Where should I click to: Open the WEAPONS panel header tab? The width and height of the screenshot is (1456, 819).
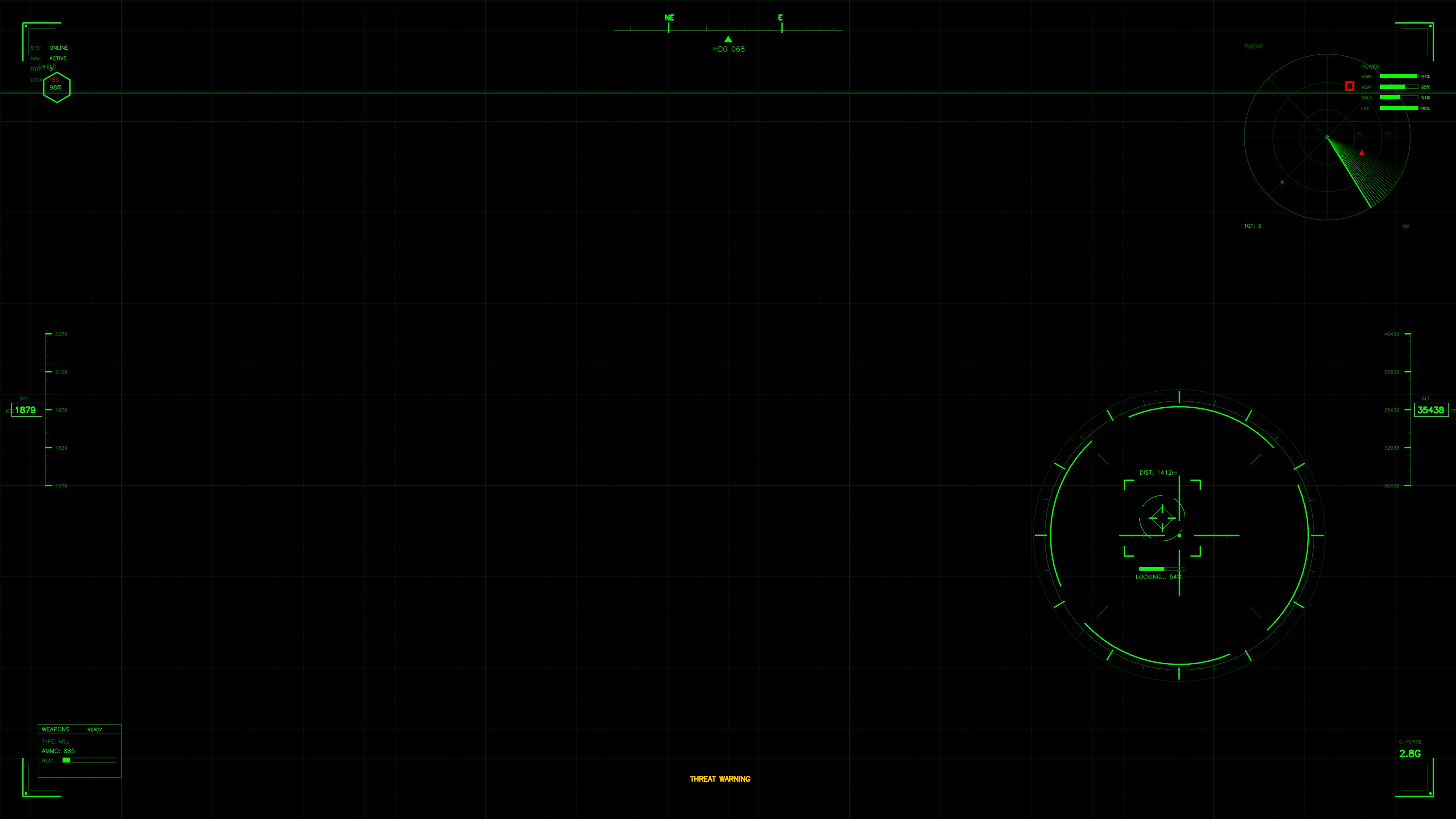coord(56,729)
